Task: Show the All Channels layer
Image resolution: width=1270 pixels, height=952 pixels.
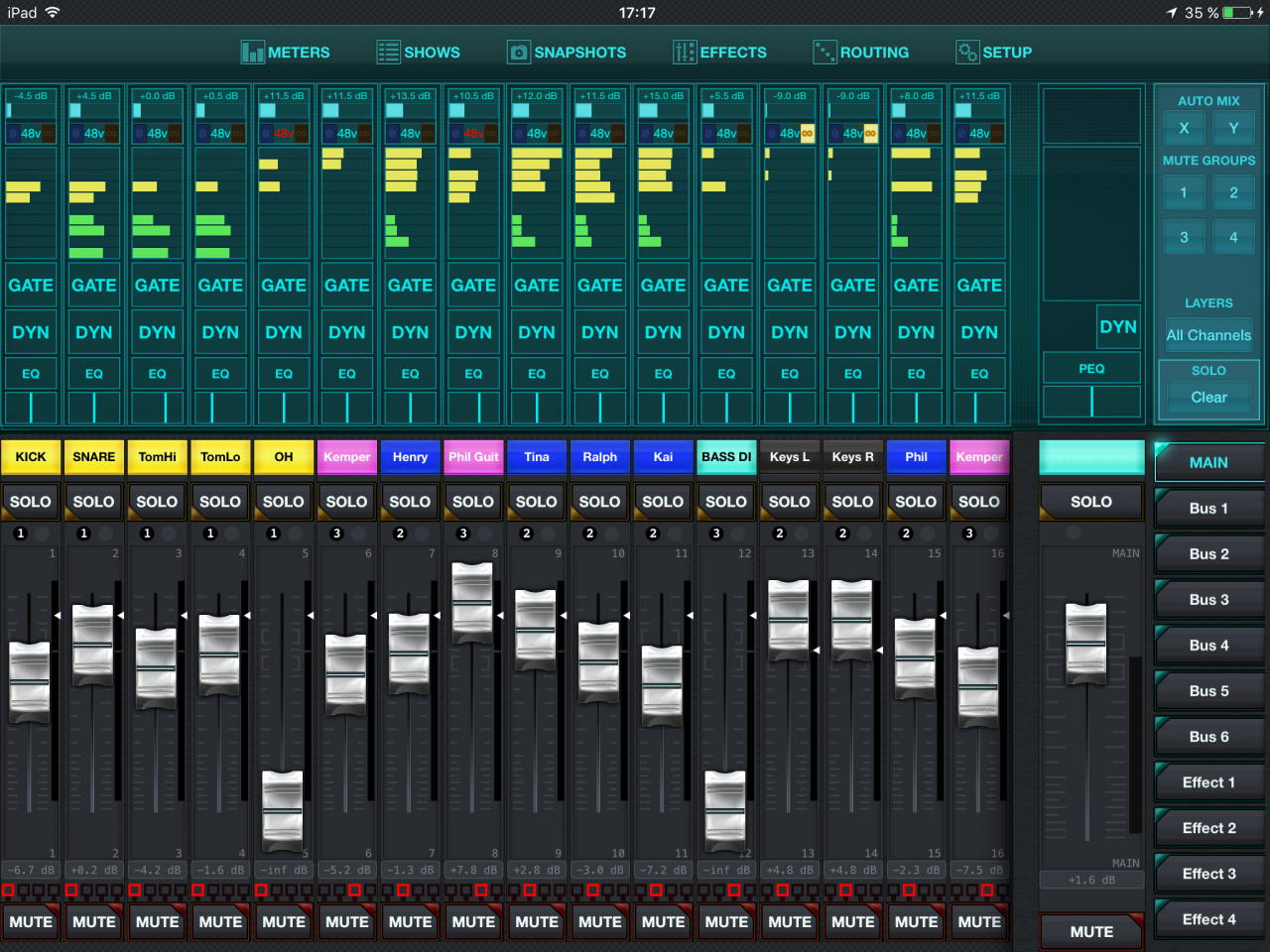Action: tap(1208, 335)
